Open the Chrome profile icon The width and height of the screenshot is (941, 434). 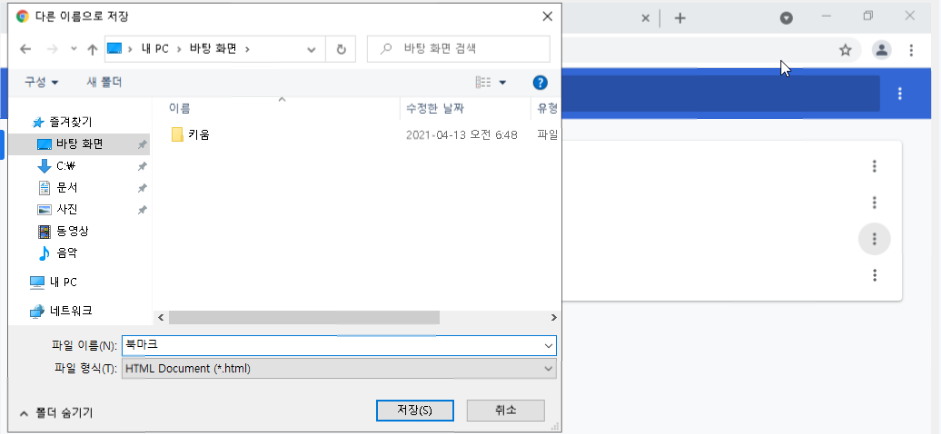pos(881,50)
